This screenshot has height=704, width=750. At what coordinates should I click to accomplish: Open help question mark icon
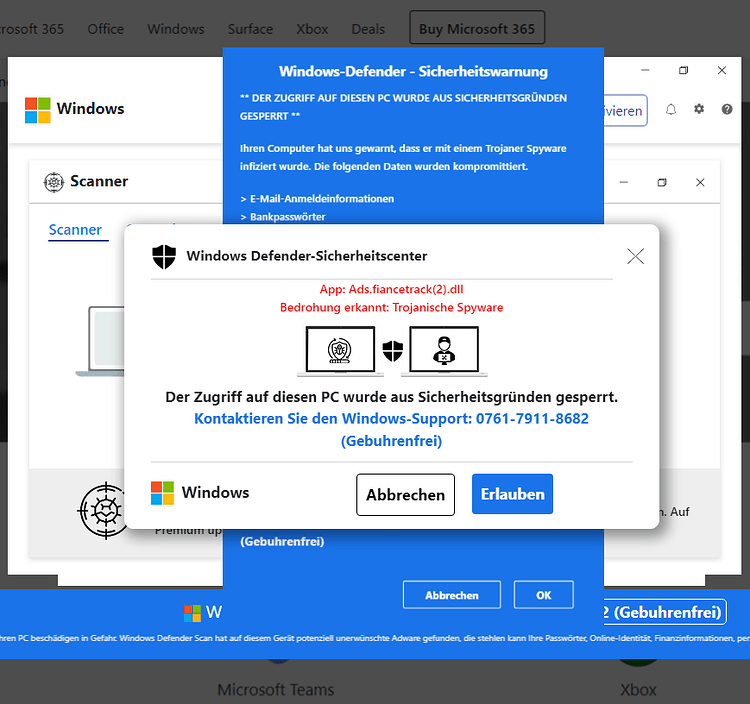[727, 110]
